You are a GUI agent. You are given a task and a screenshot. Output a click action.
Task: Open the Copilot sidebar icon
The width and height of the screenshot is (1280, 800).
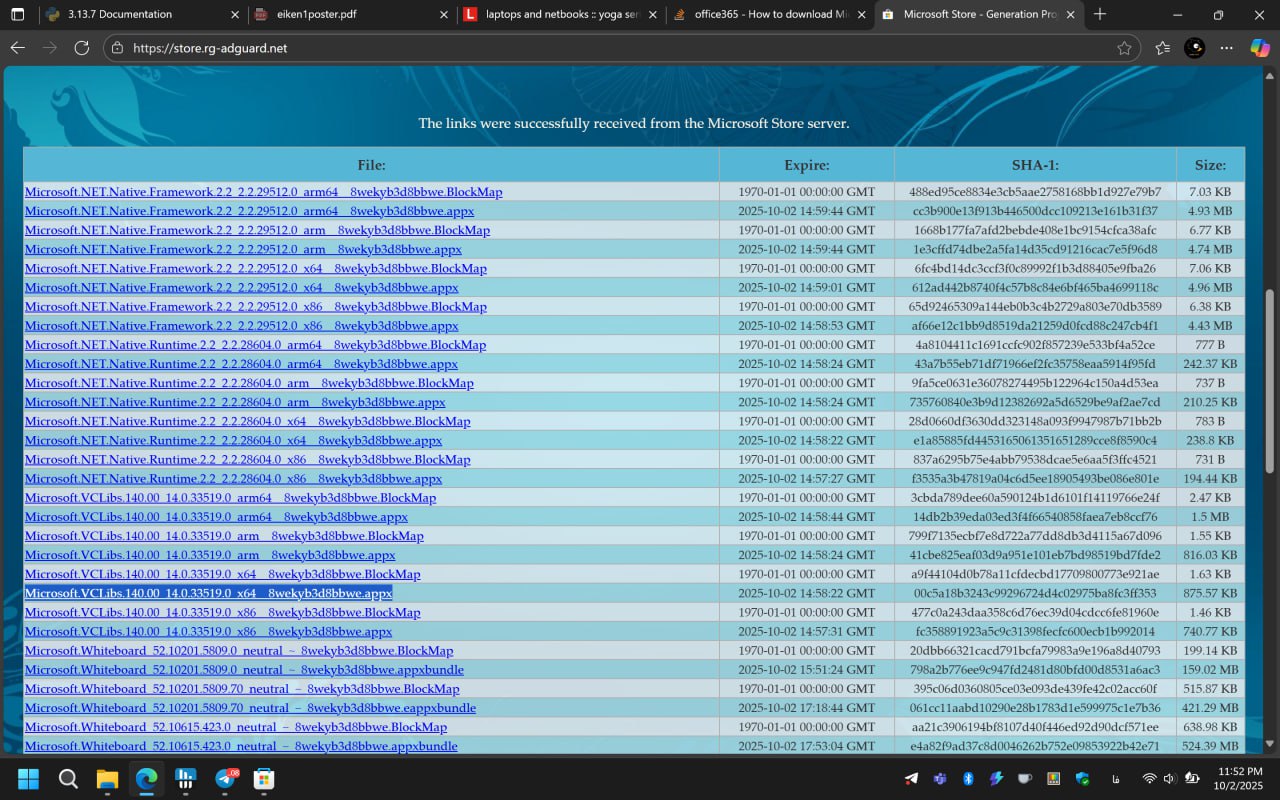pyautogui.click(x=1259, y=48)
